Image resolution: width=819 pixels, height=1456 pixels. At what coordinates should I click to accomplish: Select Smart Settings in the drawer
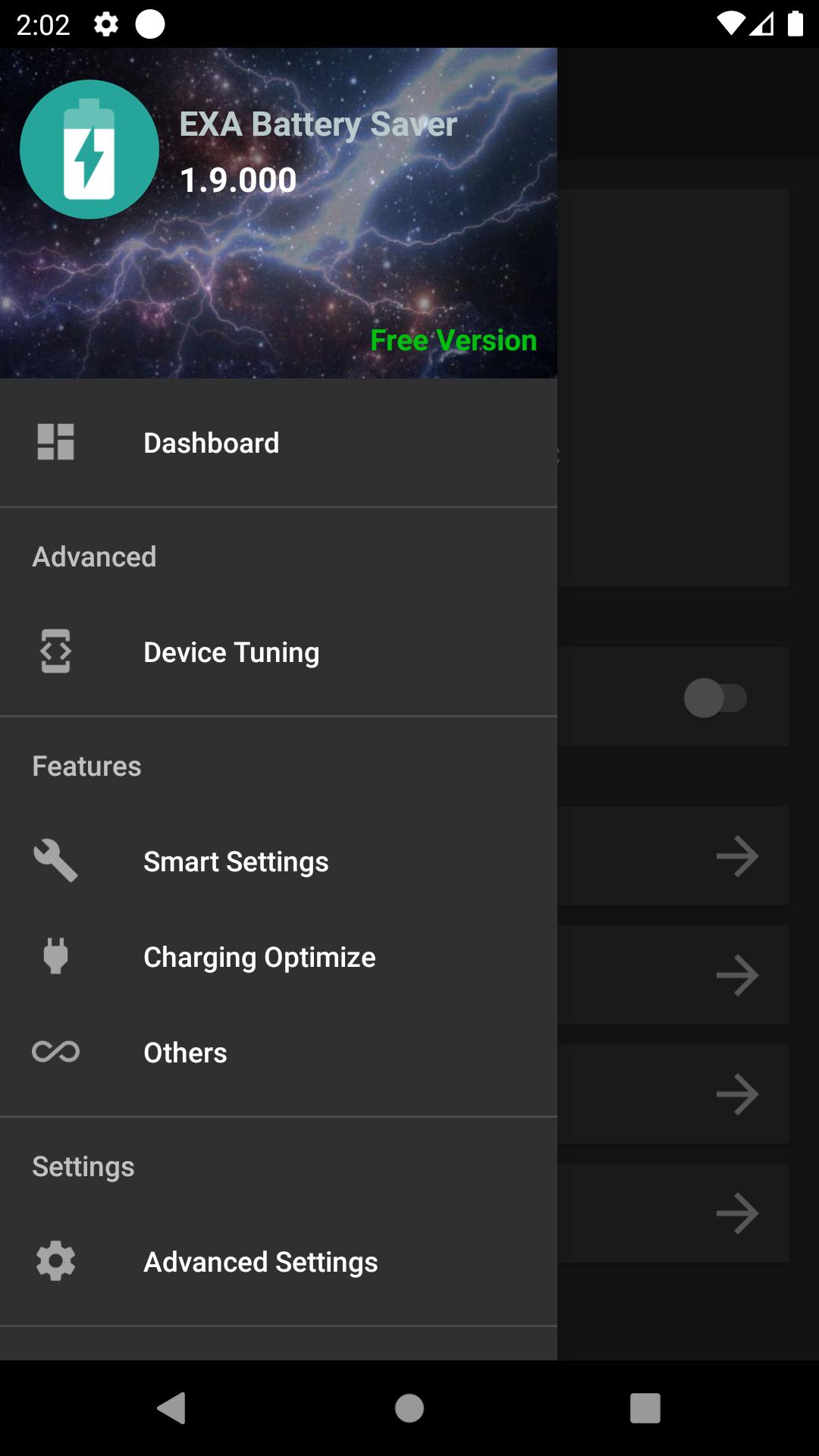tap(278, 861)
